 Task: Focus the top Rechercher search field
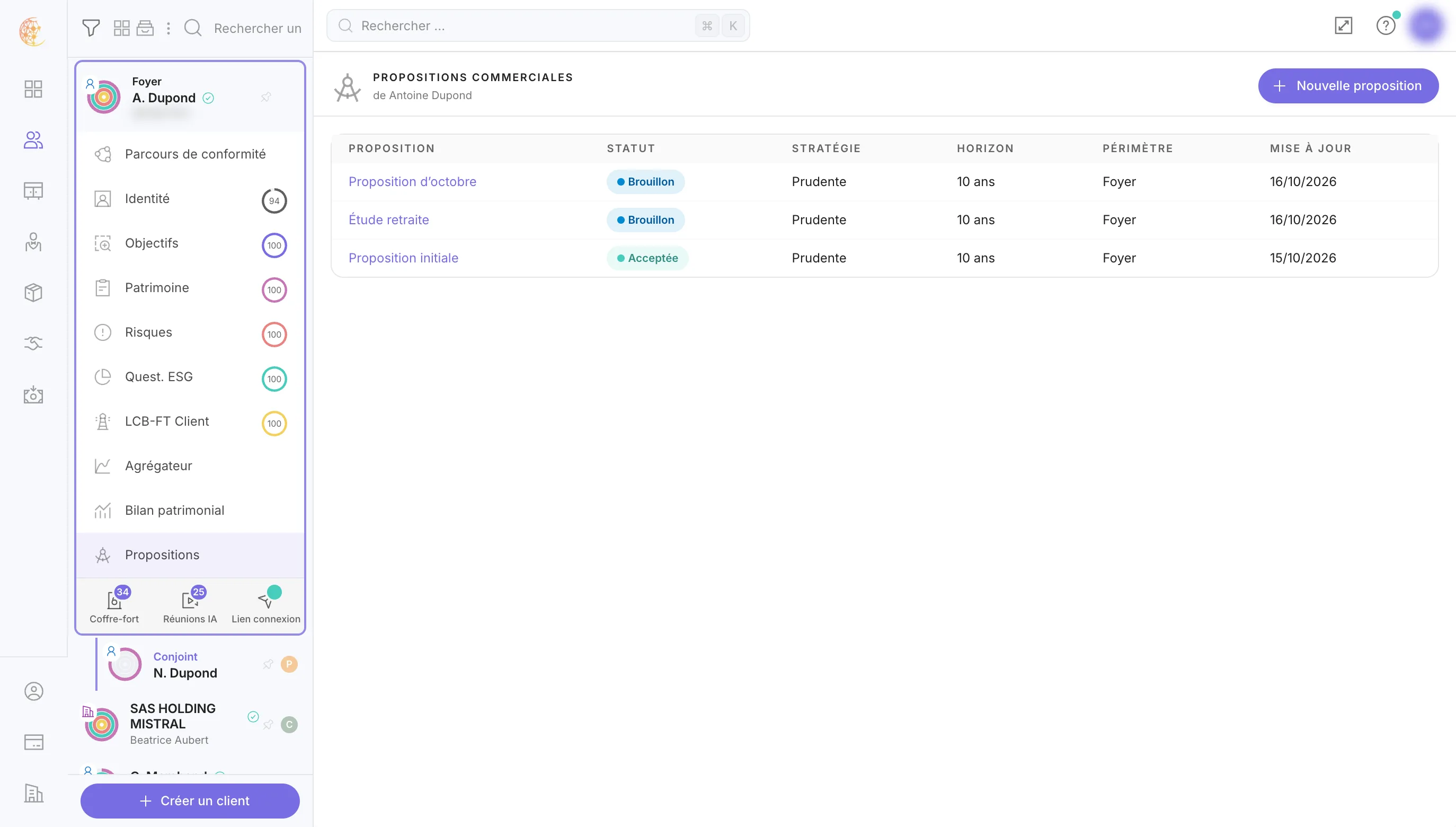click(538, 25)
